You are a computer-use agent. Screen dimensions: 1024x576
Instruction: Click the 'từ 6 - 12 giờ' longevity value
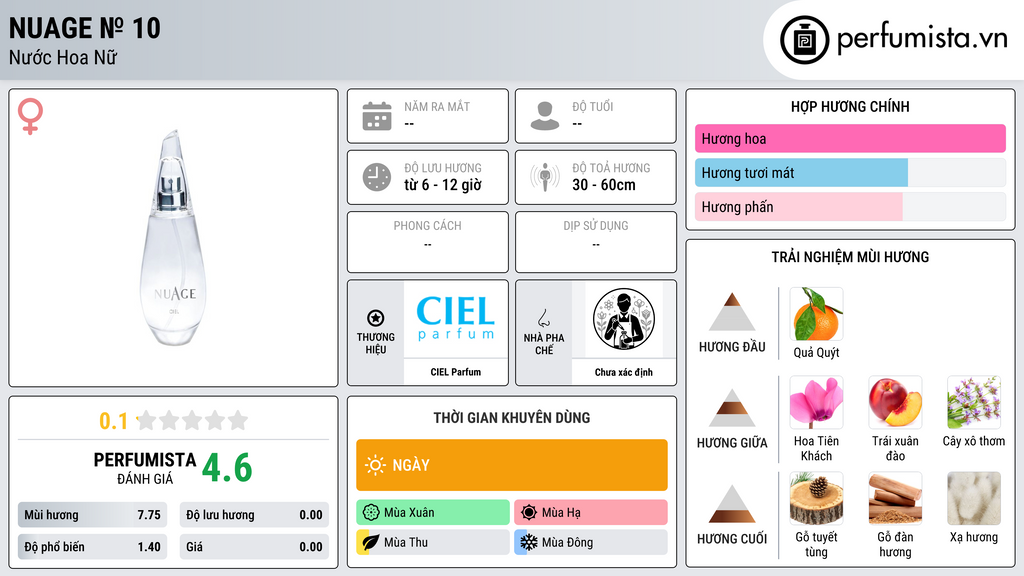(443, 185)
